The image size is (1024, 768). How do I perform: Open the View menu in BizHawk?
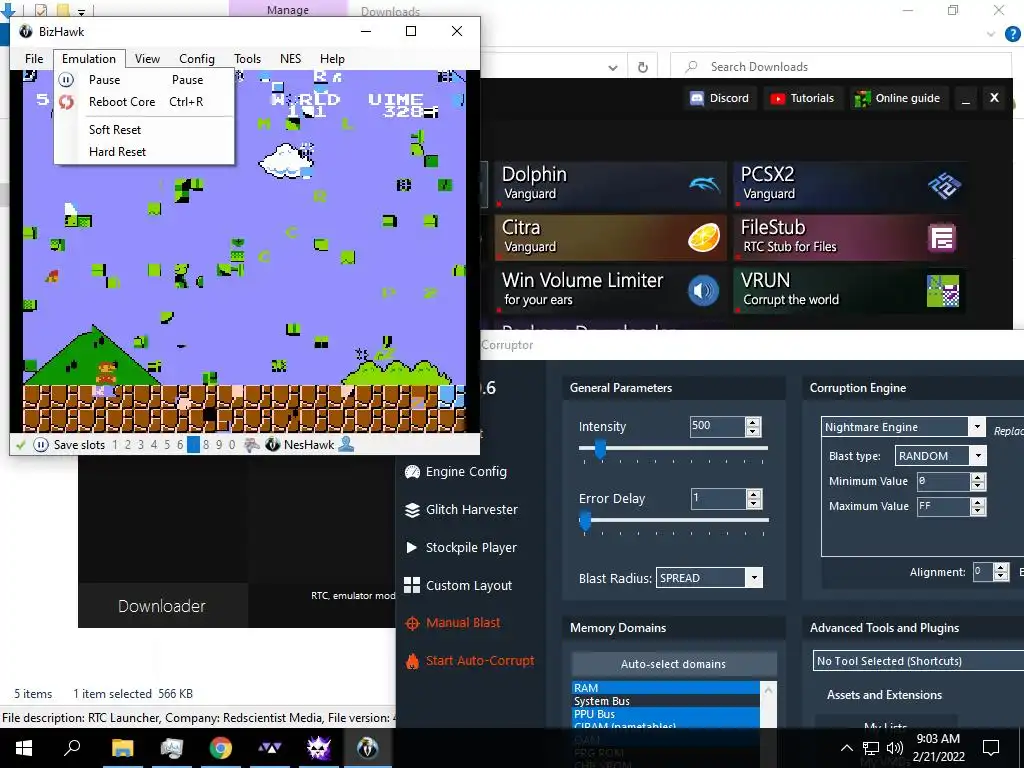(x=147, y=59)
